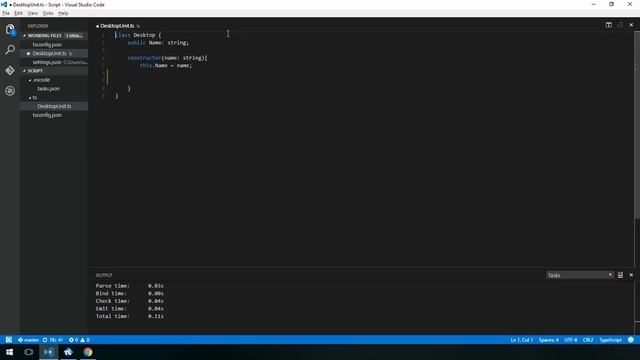640x360 pixels.
Task: Click the git sync changes indicator
Action: [53, 340]
